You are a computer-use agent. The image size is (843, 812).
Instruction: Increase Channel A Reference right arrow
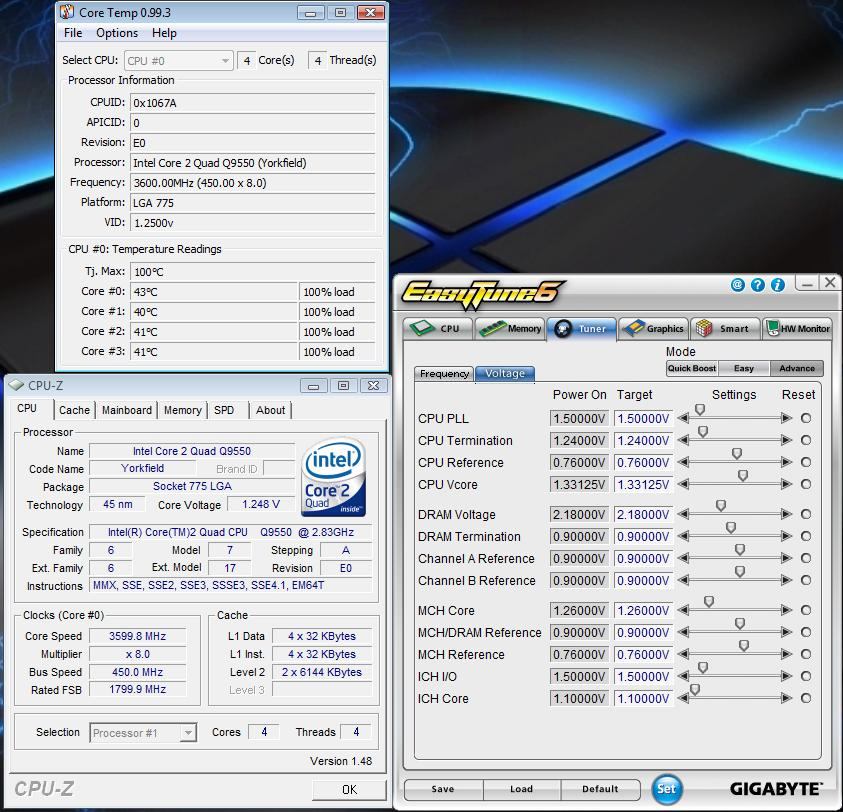pos(786,559)
